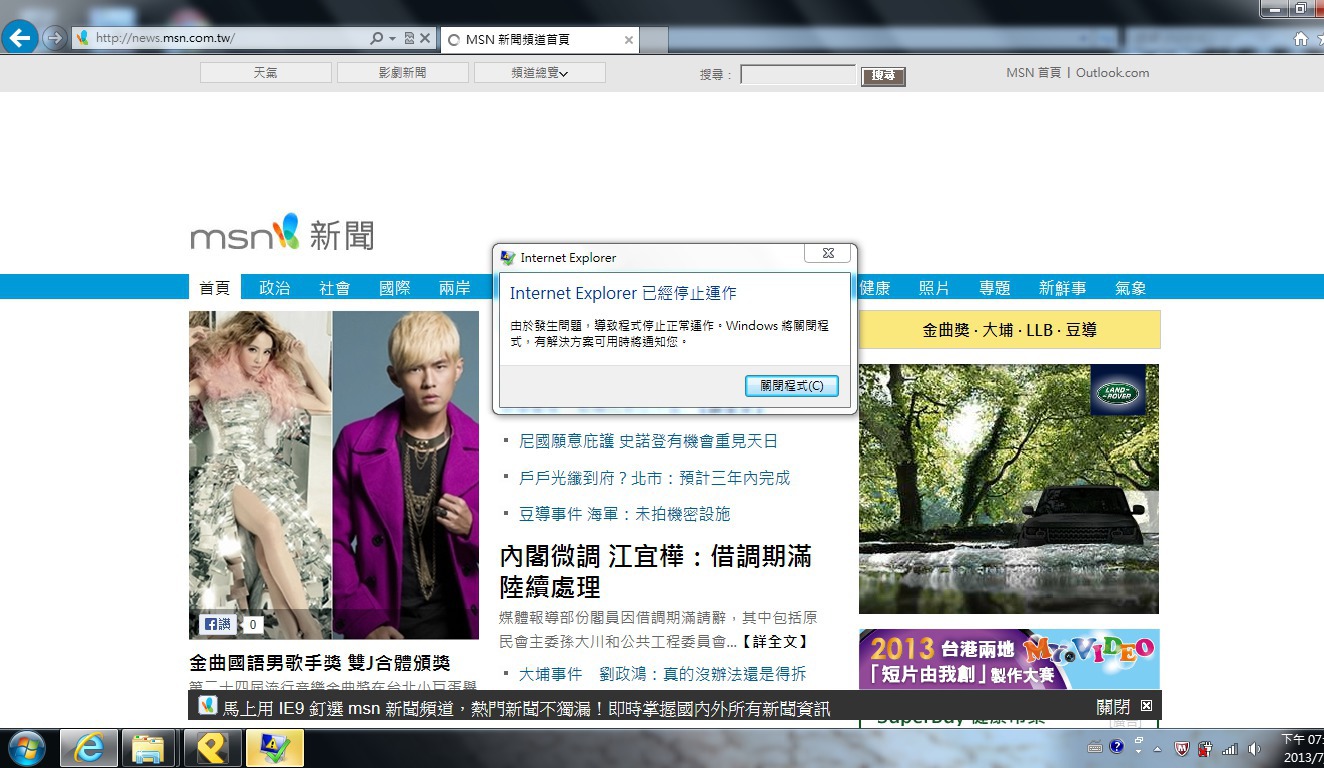Go back with the blue browser arrow
The image size is (1324, 768).
point(20,39)
